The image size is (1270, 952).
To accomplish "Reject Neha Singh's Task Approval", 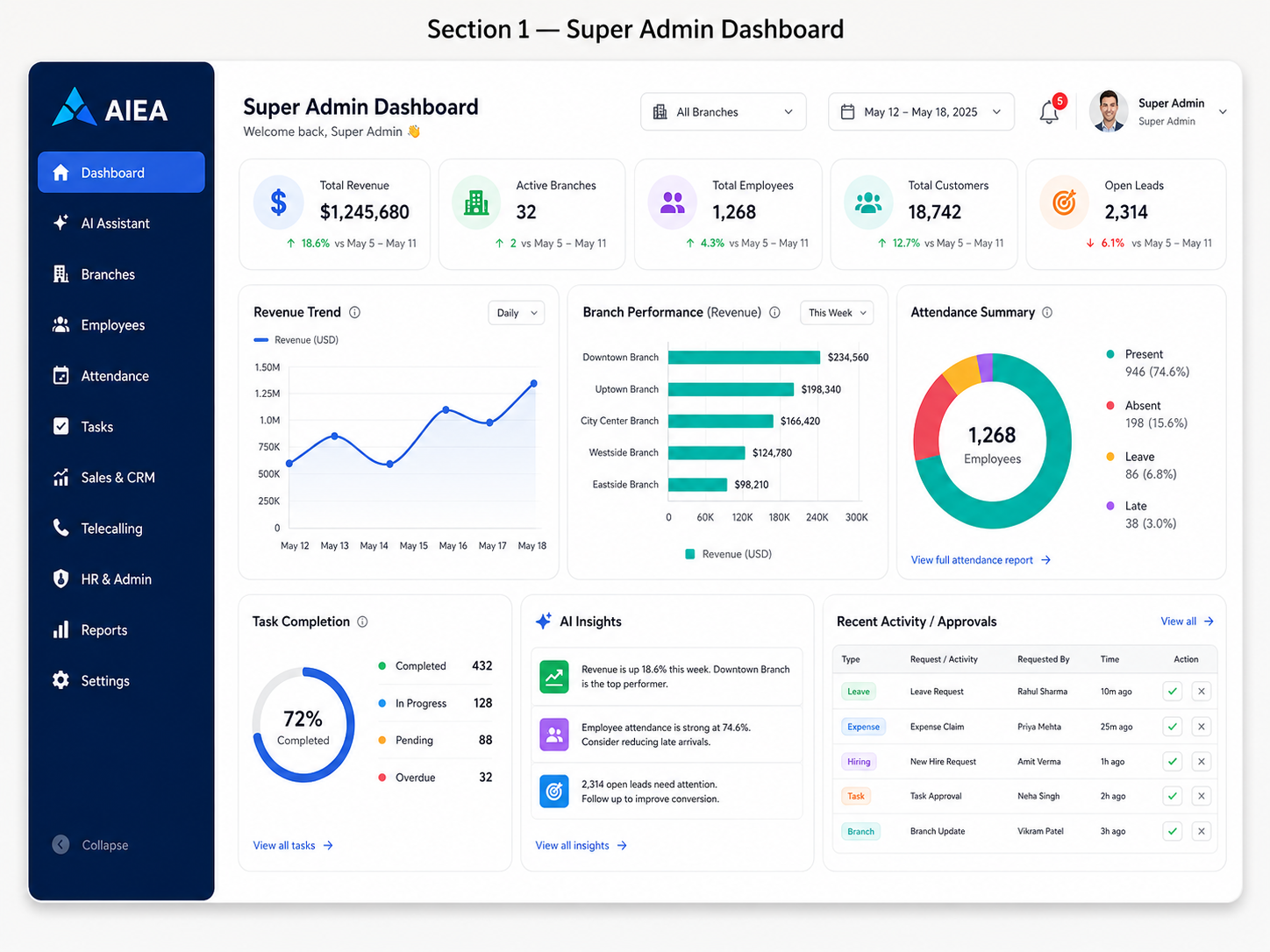I will coord(1202,796).
